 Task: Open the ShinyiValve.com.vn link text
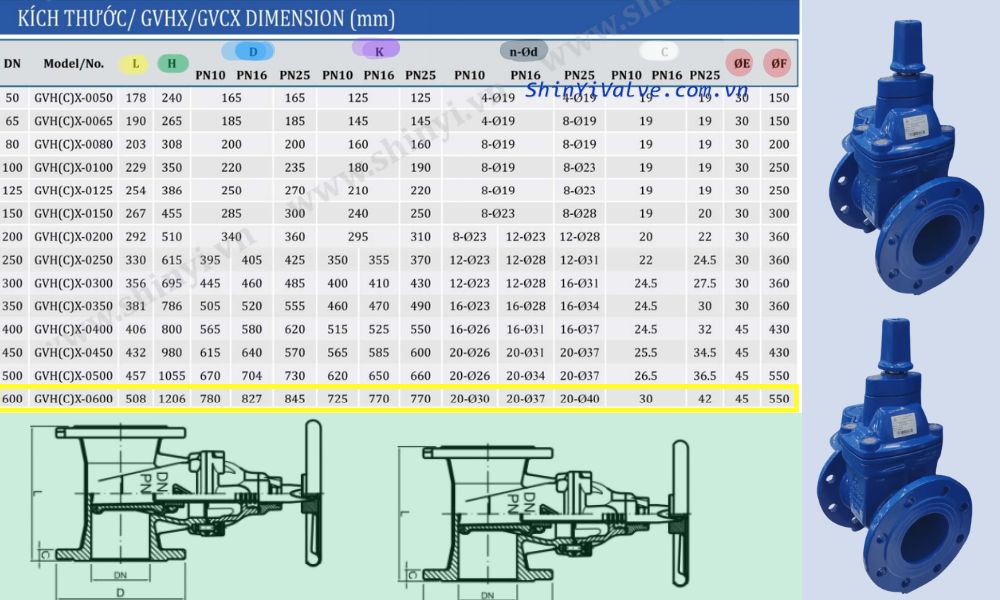click(636, 90)
